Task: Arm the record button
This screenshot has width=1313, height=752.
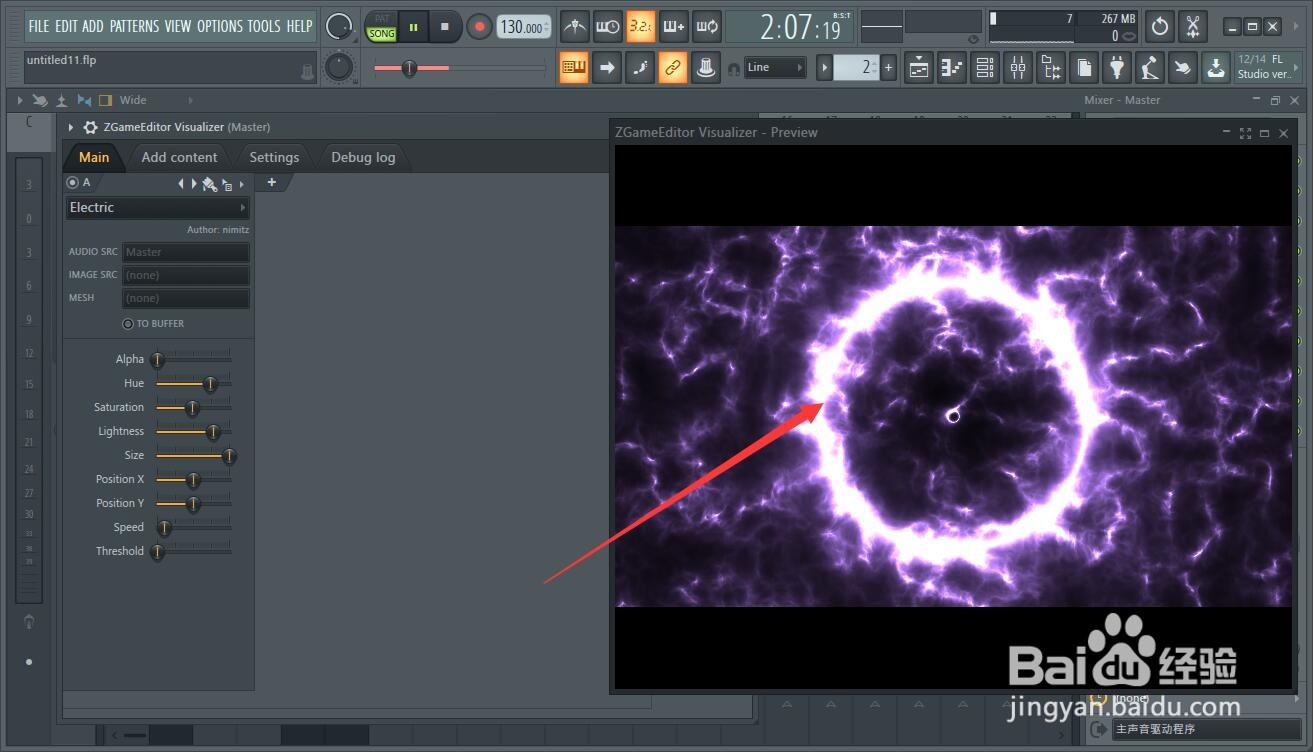Action: coord(480,27)
